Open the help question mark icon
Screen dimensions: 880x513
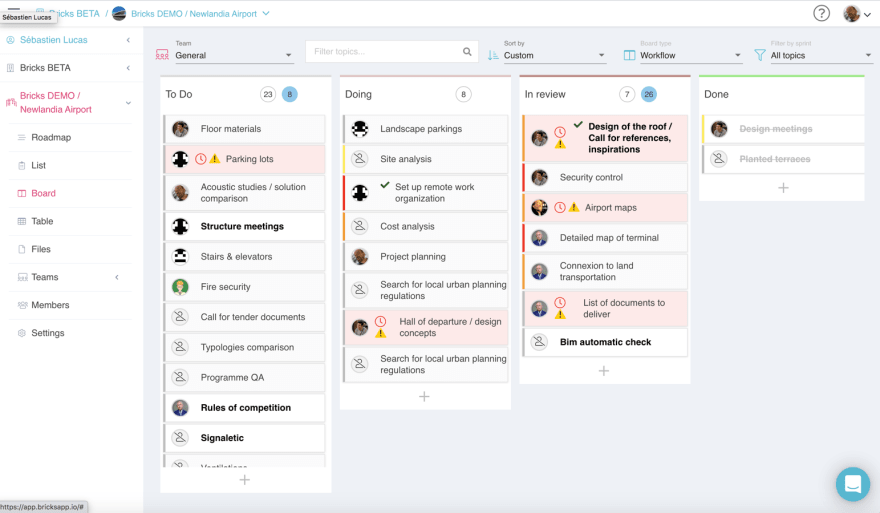pos(821,13)
